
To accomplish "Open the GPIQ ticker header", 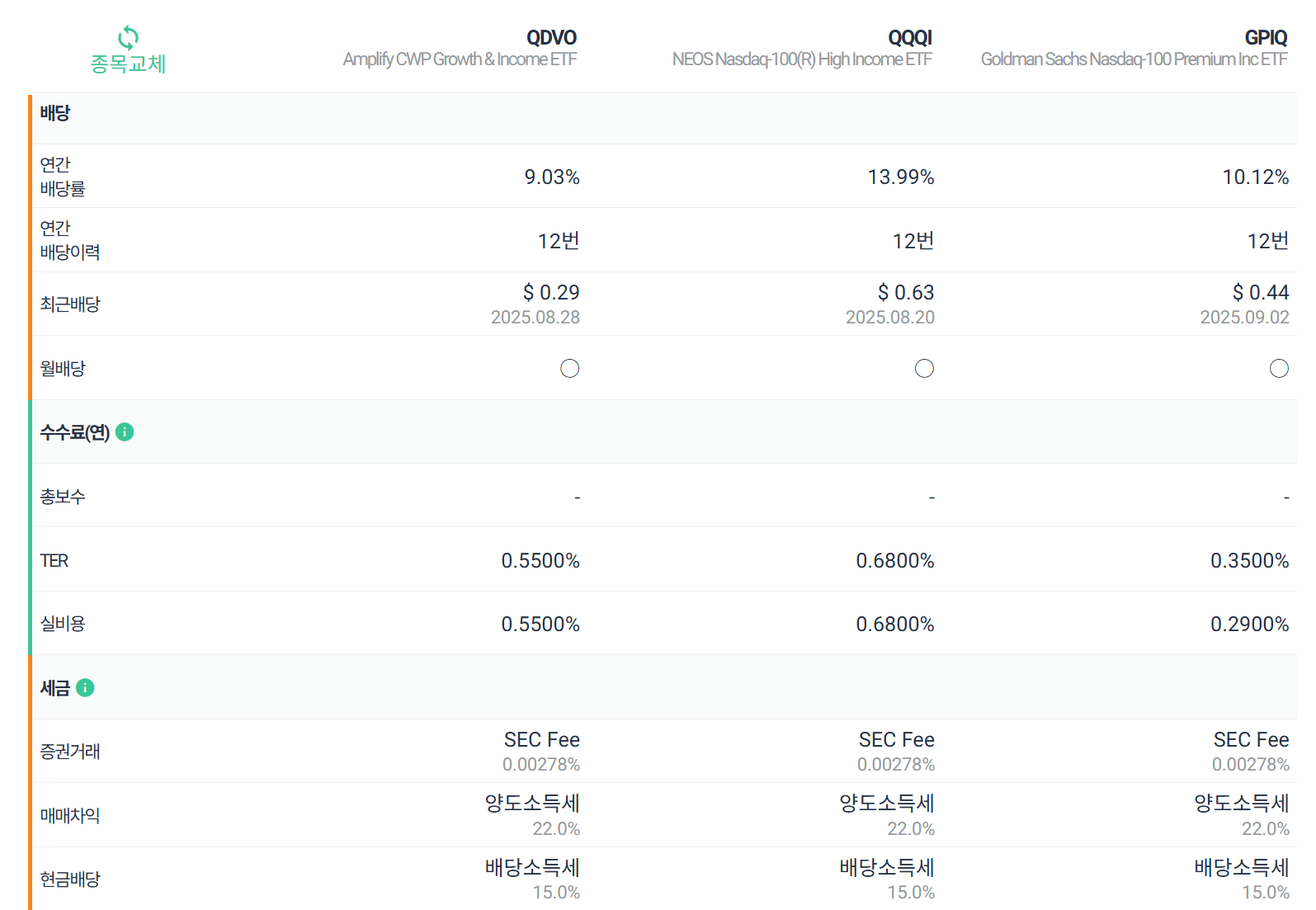I will [1266, 37].
